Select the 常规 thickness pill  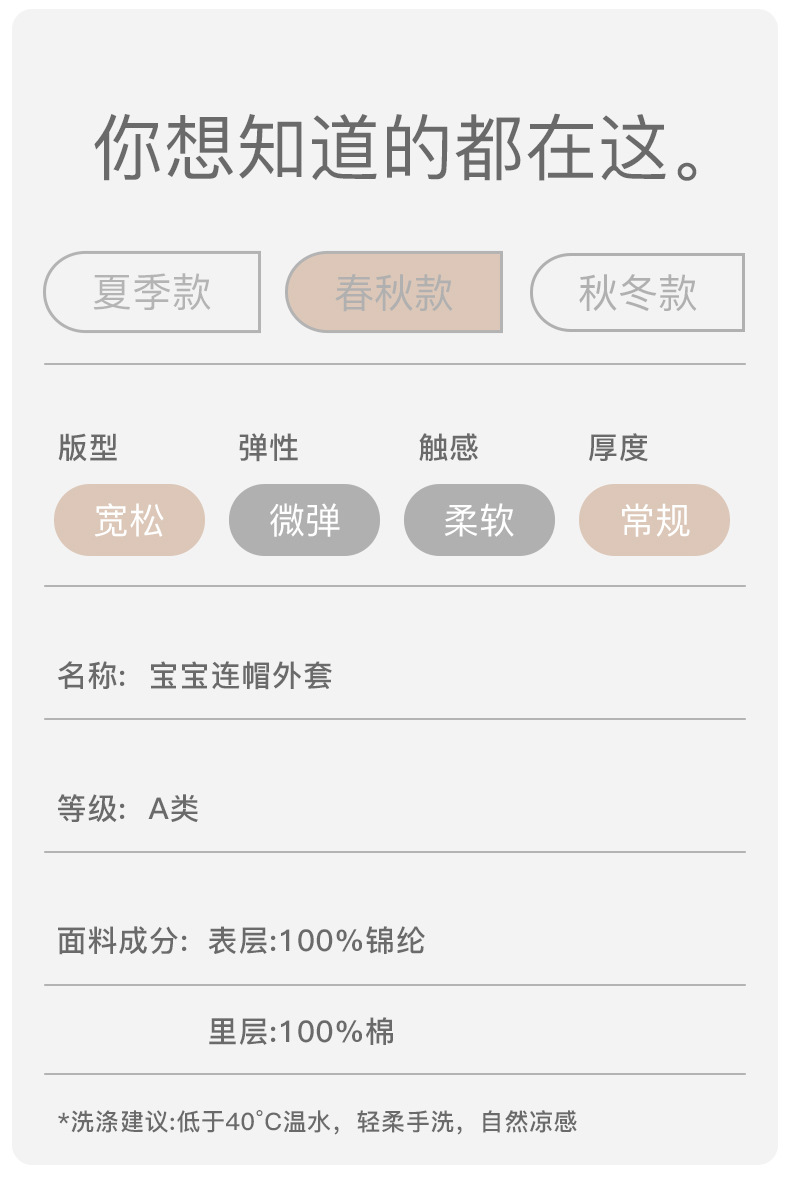tap(654, 520)
